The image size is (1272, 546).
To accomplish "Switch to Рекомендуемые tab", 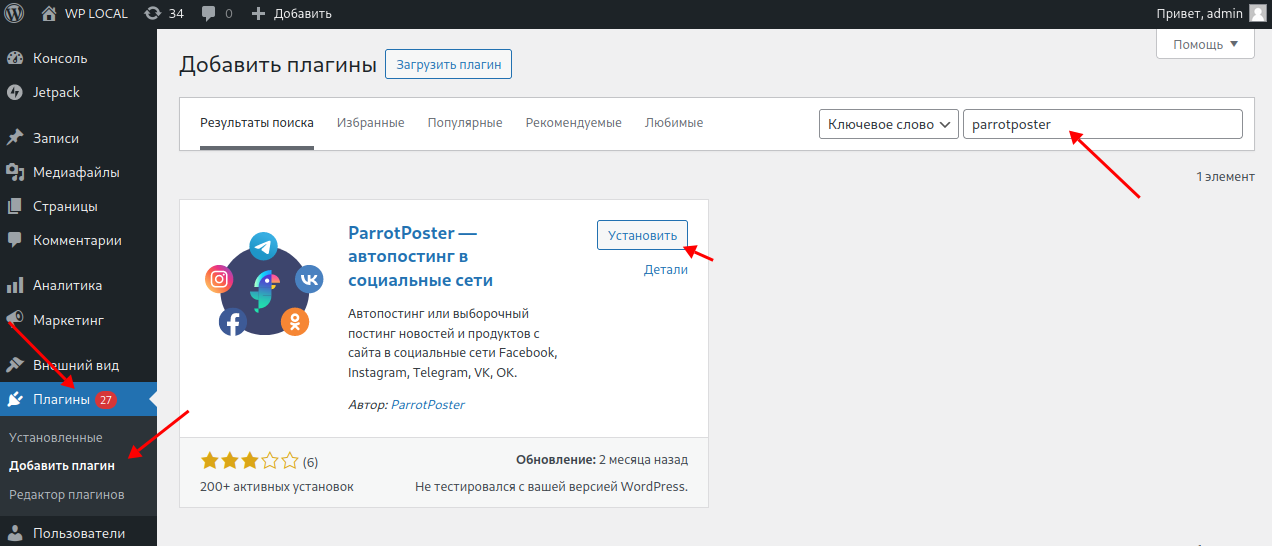I will coord(574,123).
